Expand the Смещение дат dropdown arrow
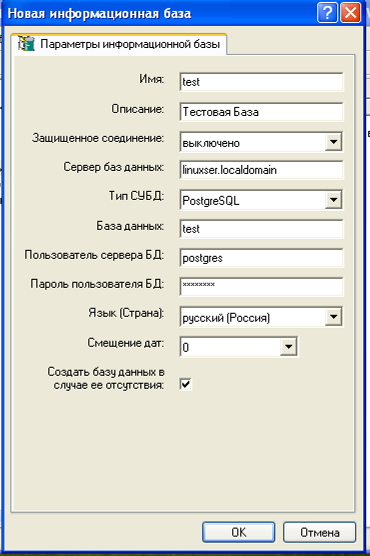Image resolution: width=370 pixels, height=556 pixels. [x=288, y=346]
